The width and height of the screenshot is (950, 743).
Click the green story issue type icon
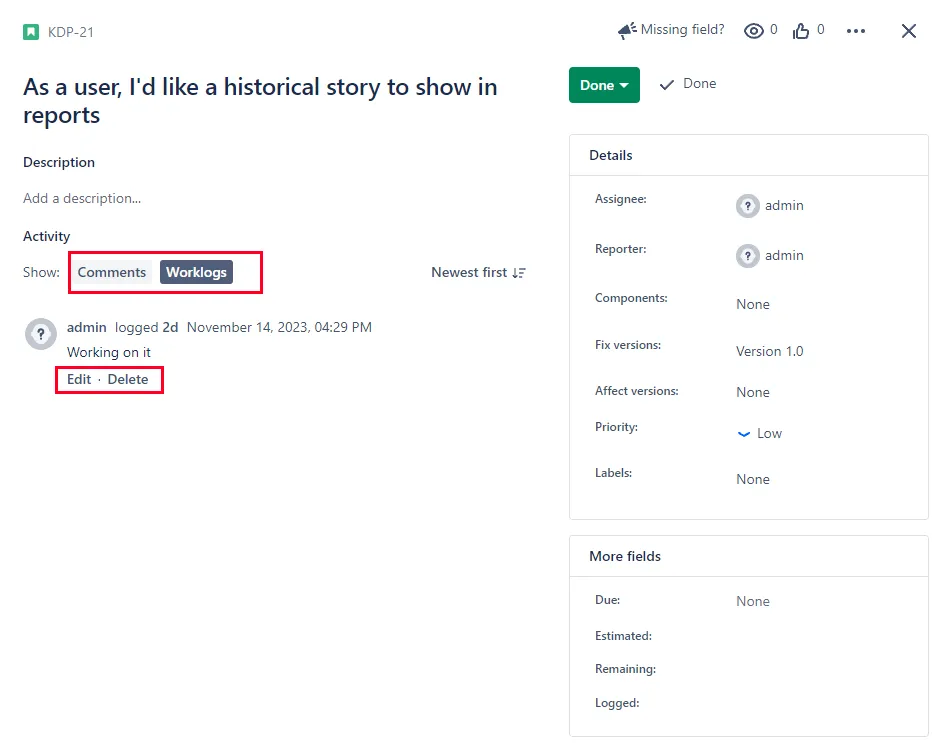[31, 32]
